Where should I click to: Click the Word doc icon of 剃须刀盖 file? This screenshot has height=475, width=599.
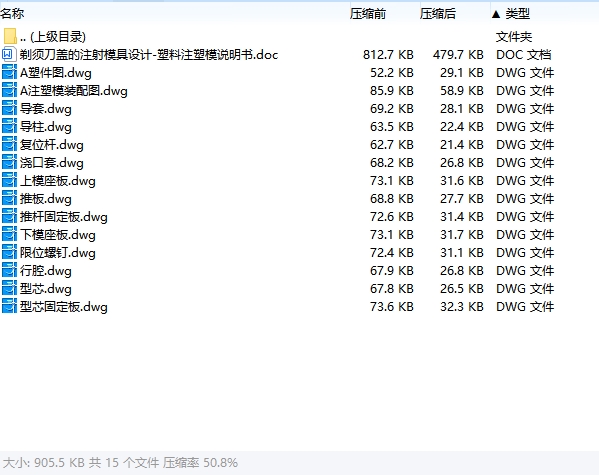[x=9, y=55]
